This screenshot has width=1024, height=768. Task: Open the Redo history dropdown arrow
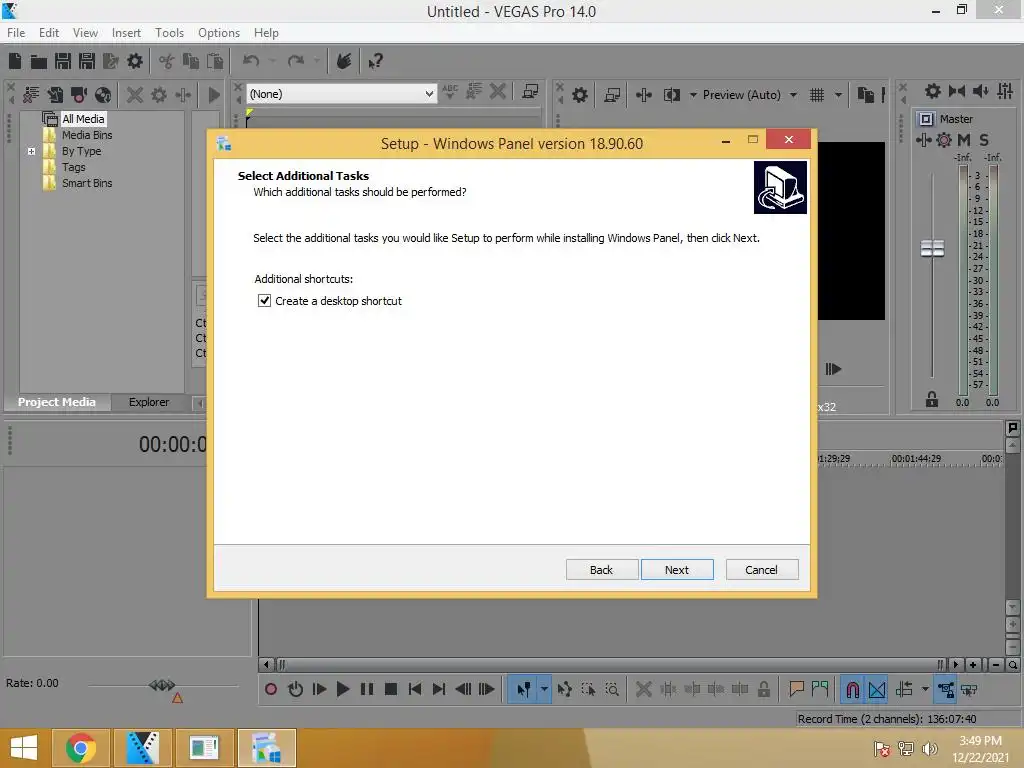(317, 61)
